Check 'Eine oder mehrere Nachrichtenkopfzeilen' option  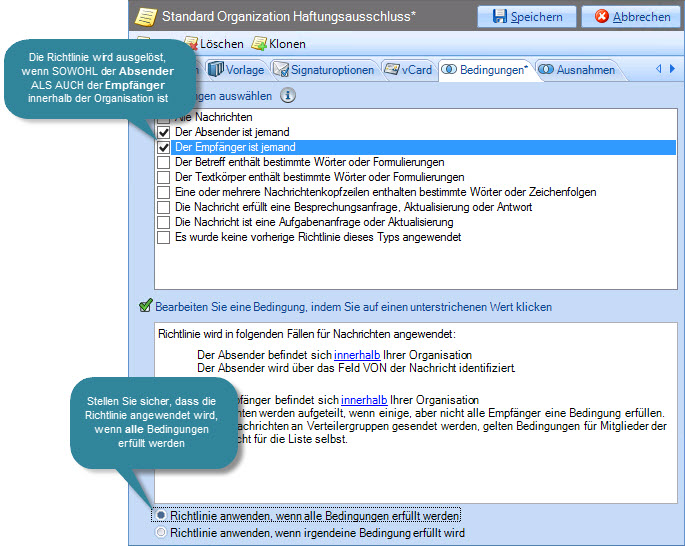point(163,192)
